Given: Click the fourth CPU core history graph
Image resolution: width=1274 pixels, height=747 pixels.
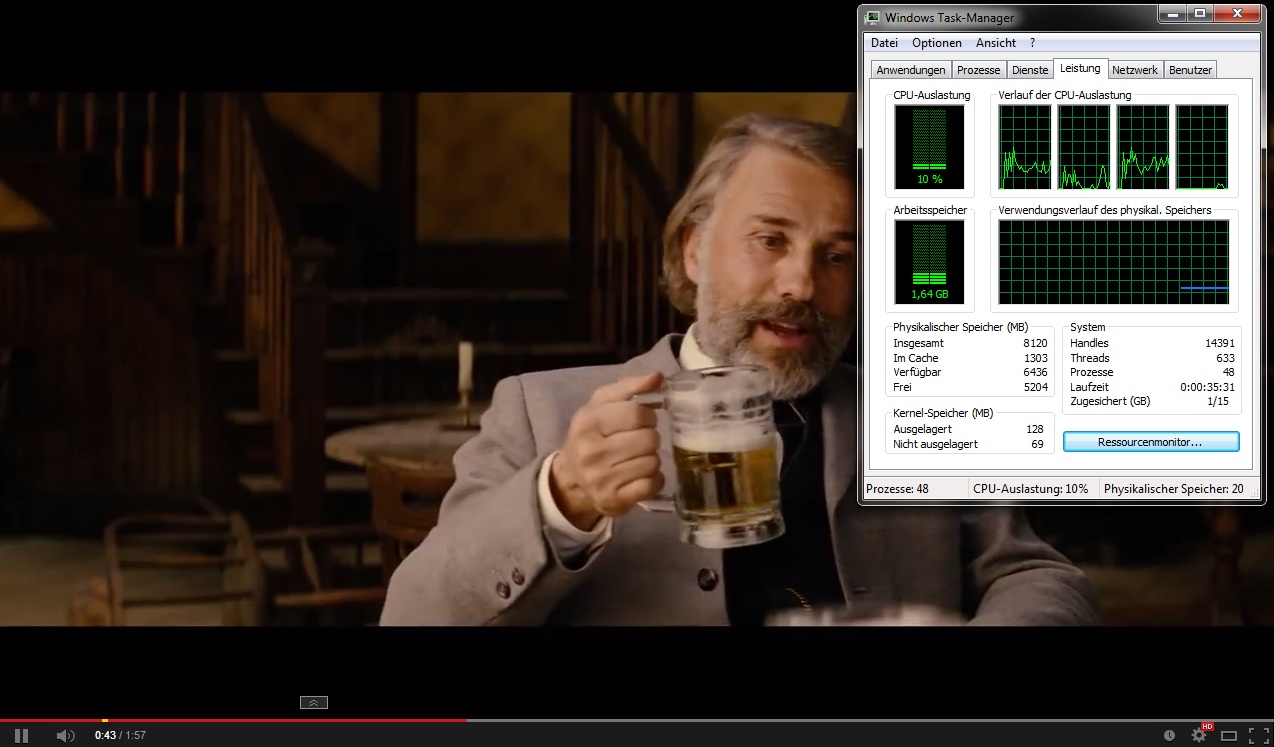Looking at the screenshot, I should click(x=1202, y=147).
